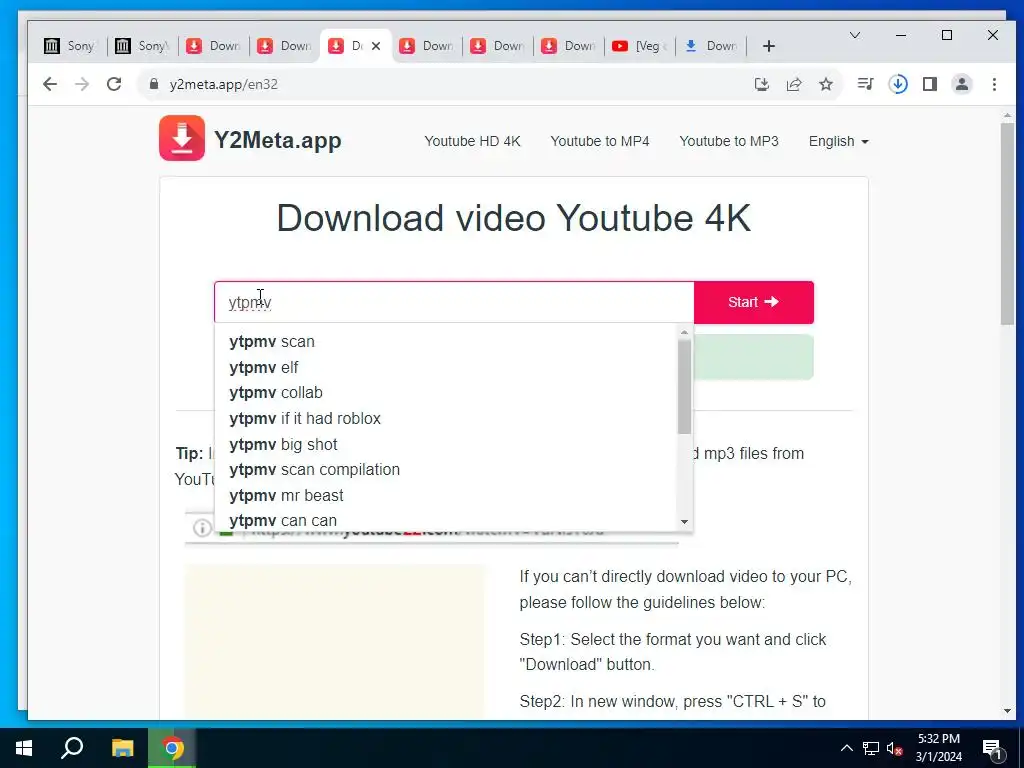
Task: Click the red Start button
Action: pos(754,302)
